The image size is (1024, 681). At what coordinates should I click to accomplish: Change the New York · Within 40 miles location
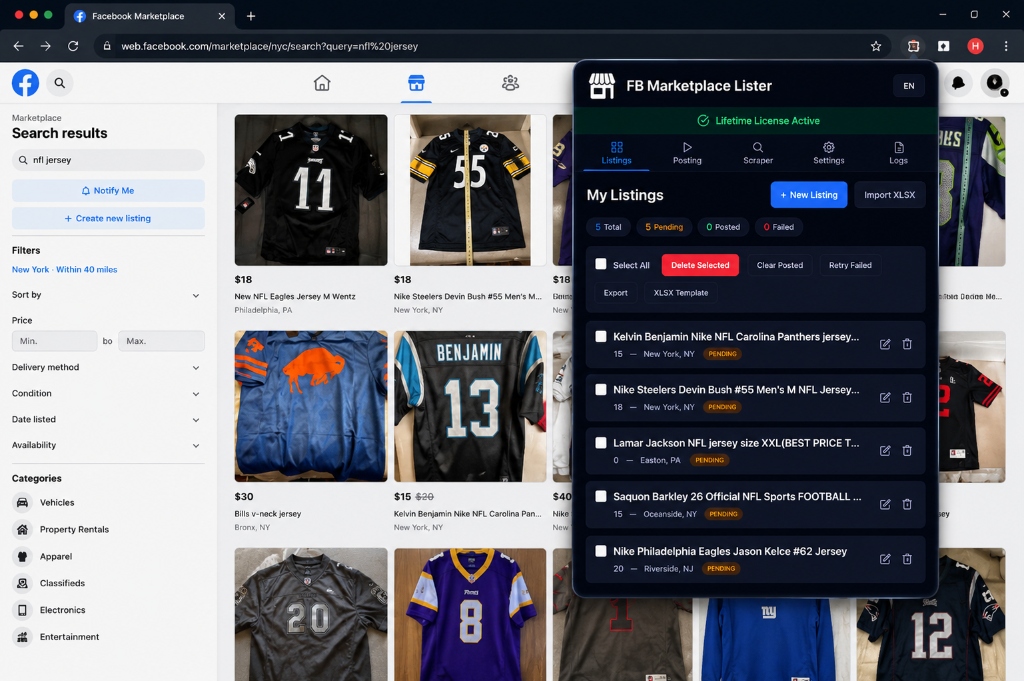(x=65, y=270)
